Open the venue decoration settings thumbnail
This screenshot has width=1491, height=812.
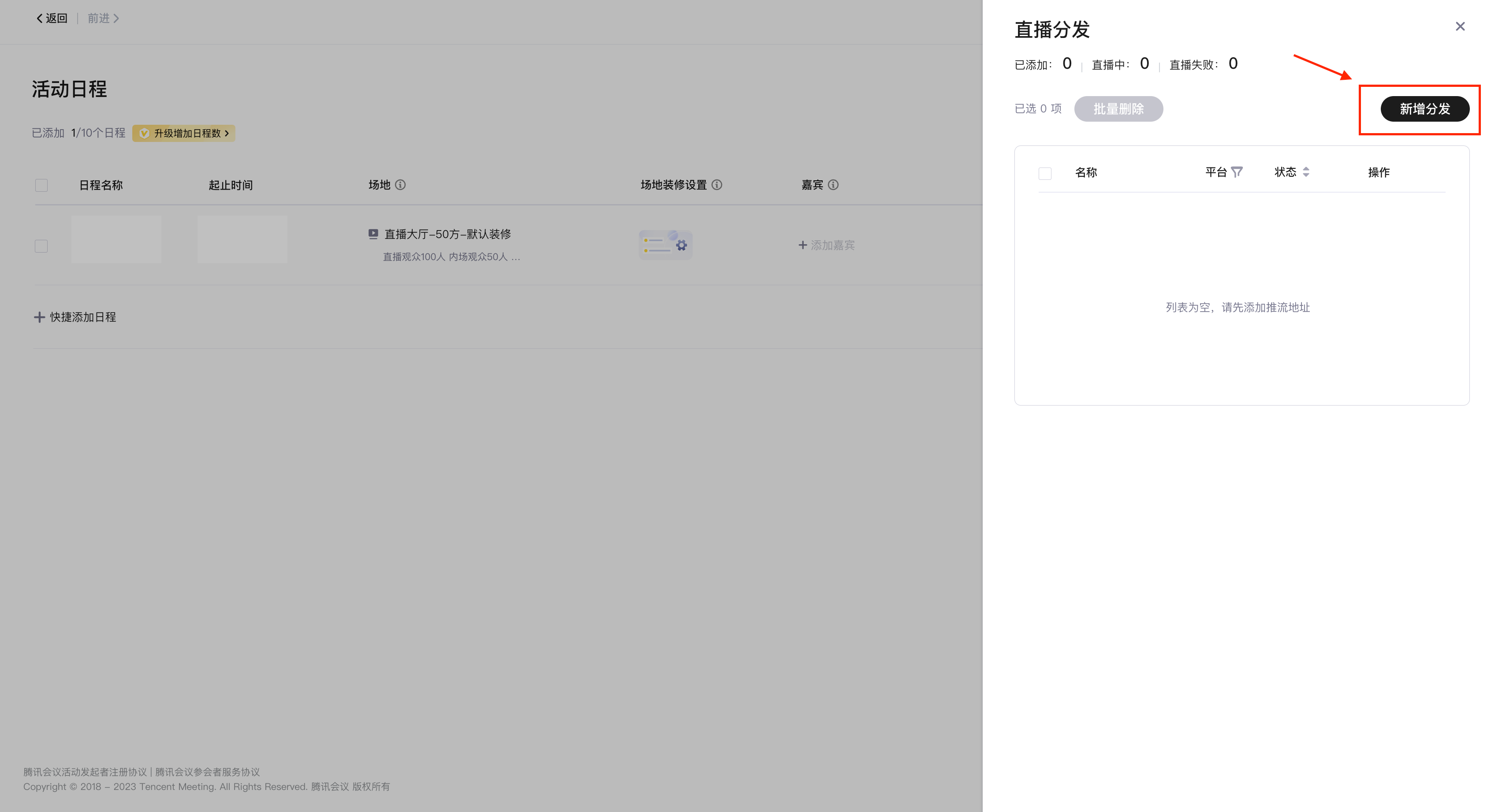665,245
